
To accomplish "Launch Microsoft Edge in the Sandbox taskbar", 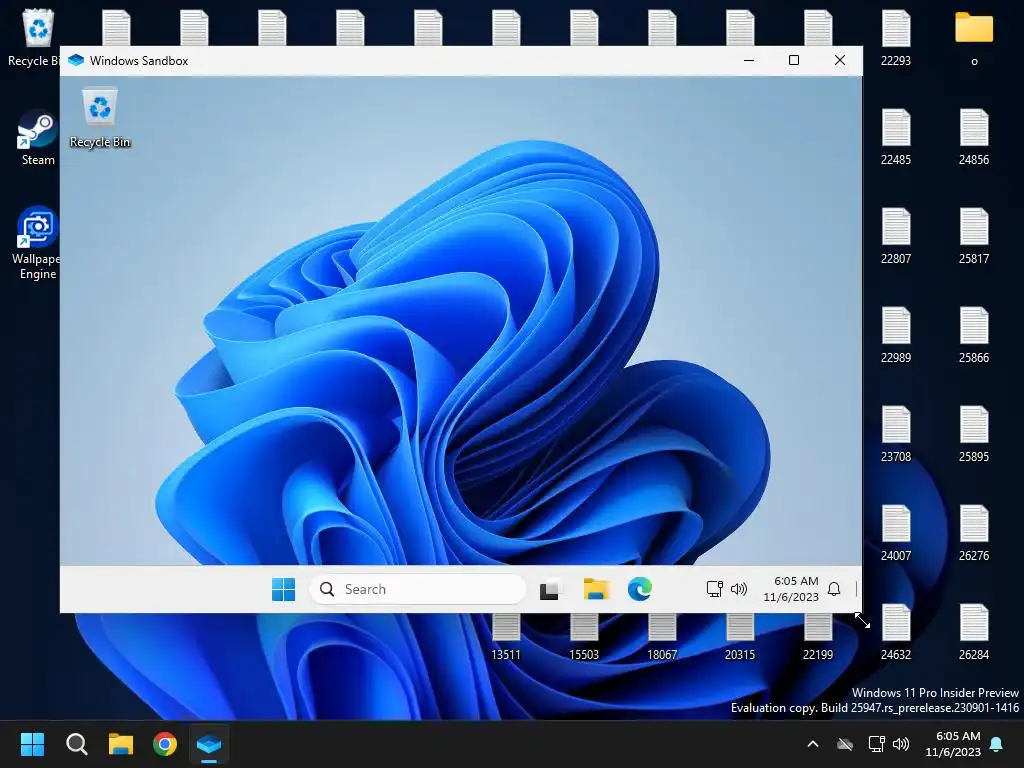I will pyautogui.click(x=640, y=589).
